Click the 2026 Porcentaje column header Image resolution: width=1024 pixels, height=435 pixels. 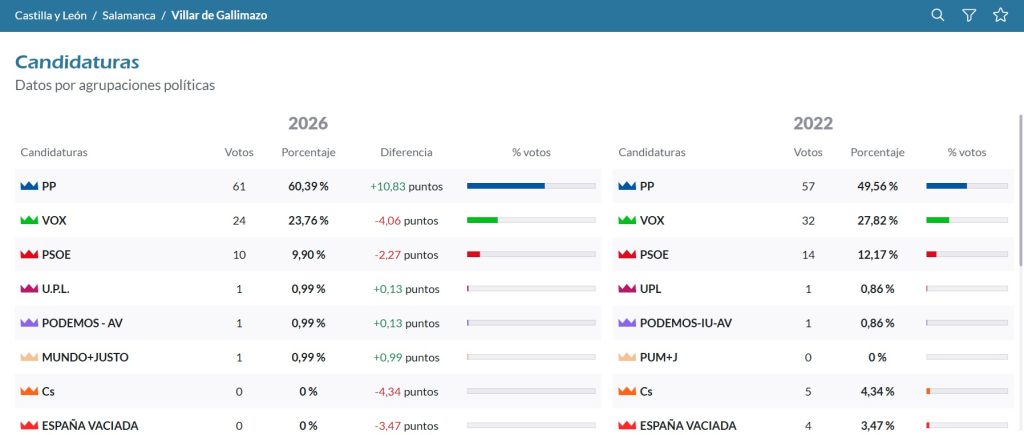[x=308, y=152]
